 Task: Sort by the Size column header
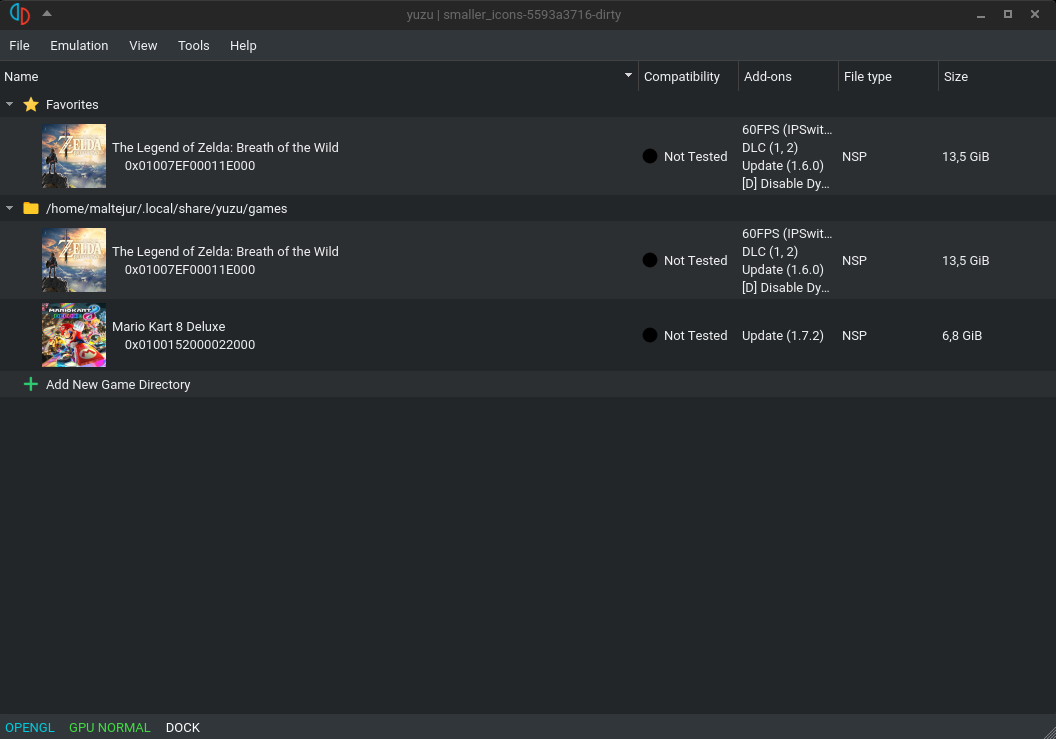(997, 77)
